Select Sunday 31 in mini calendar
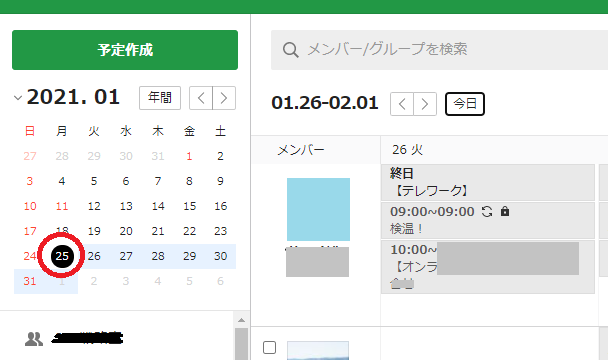 tap(30, 281)
